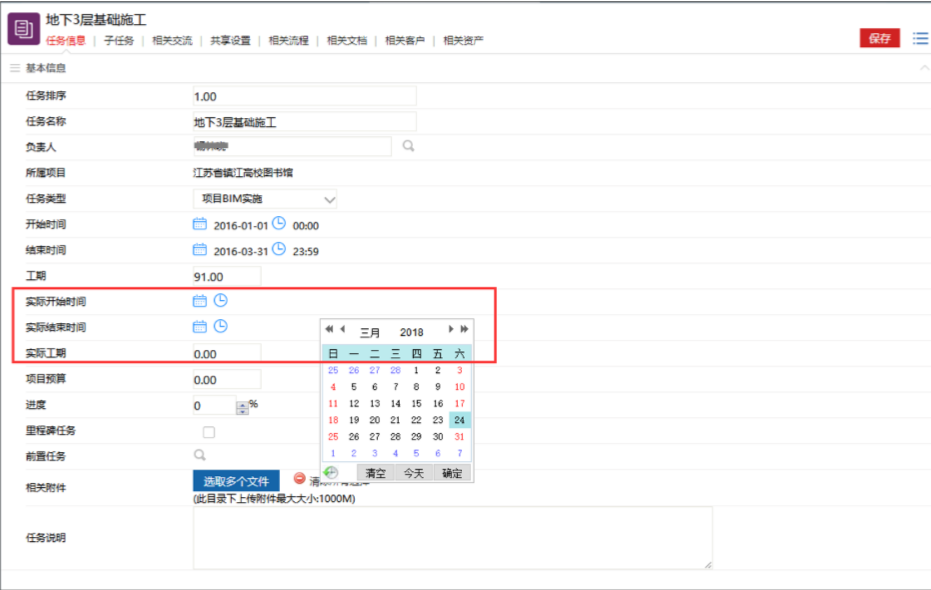931x590 pixels.
Task: Click start date text 2016-01-01
Action: point(240,226)
